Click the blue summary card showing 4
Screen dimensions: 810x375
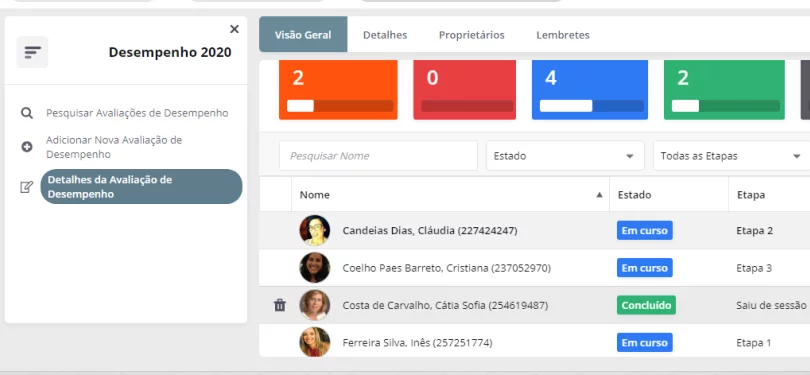tap(590, 90)
